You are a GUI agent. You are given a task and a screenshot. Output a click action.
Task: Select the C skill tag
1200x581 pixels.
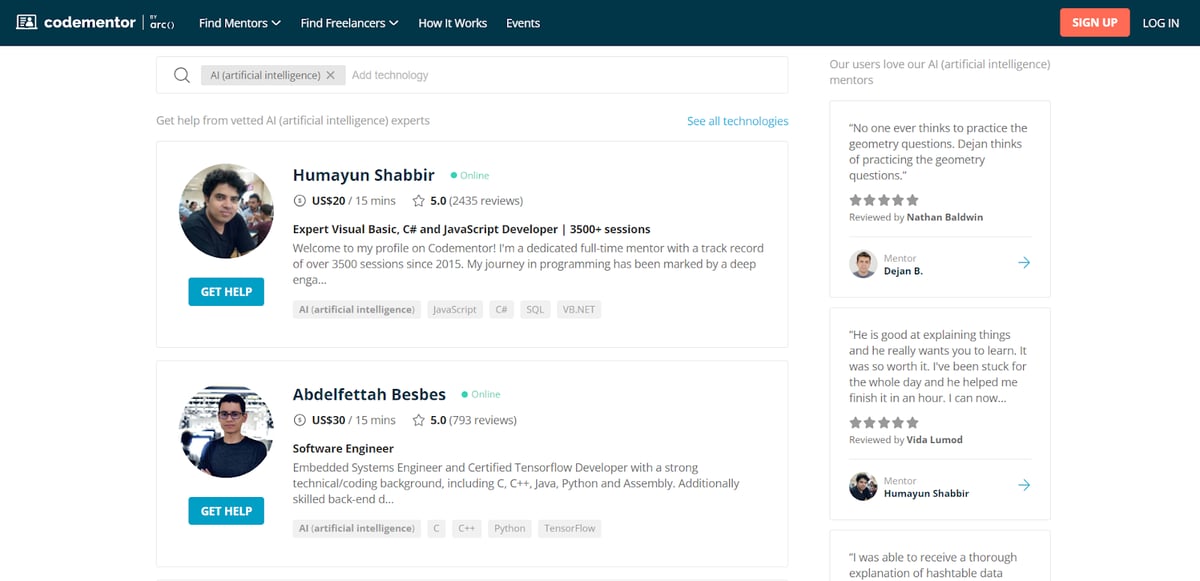(x=436, y=528)
